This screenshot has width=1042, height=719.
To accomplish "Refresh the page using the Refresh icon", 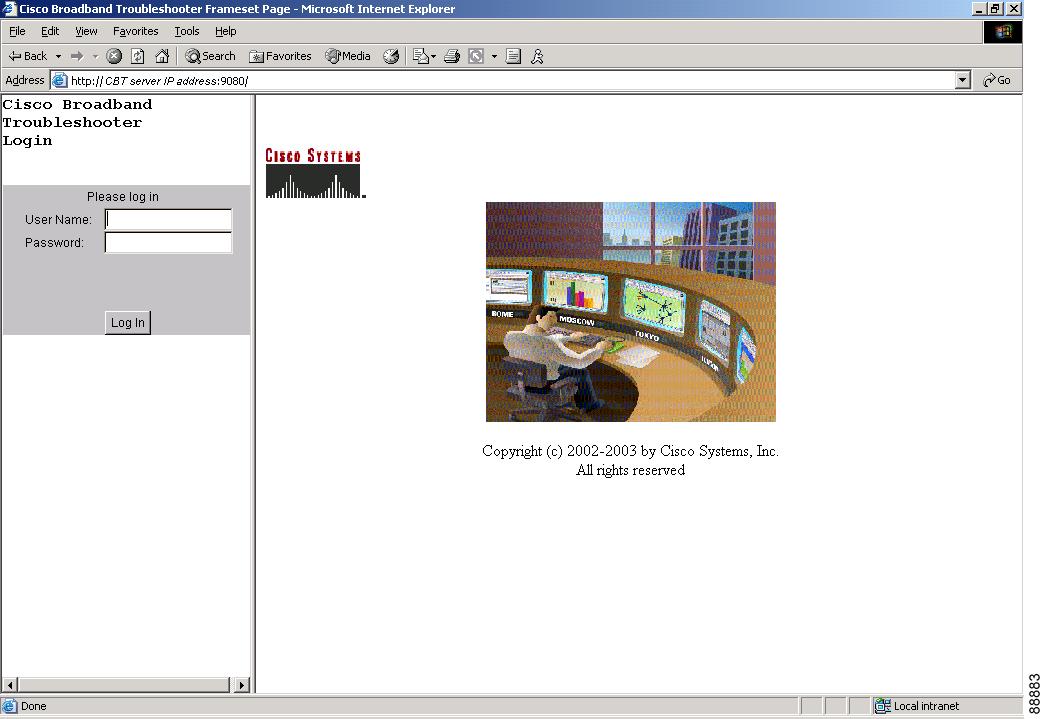I will point(138,56).
